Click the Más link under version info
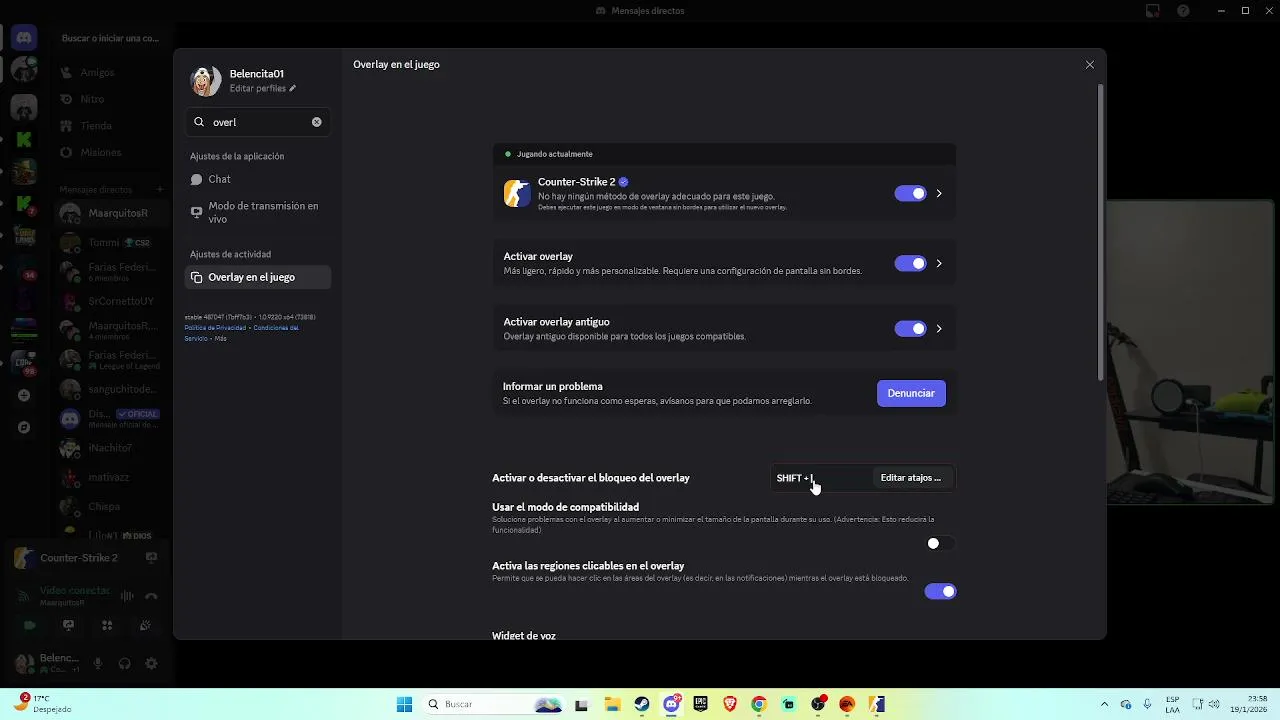The width and height of the screenshot is (1280, 720). pos(220,338)
